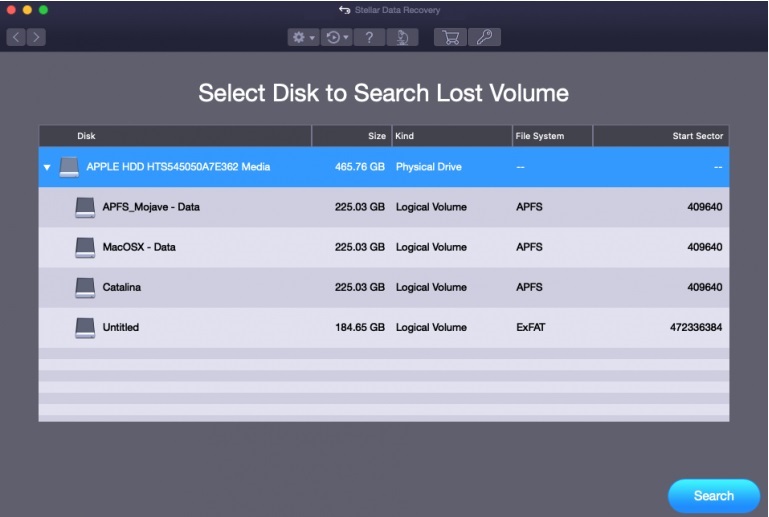Click the key activation icon
Screen dimensions: 769x517
click(484, 37)
